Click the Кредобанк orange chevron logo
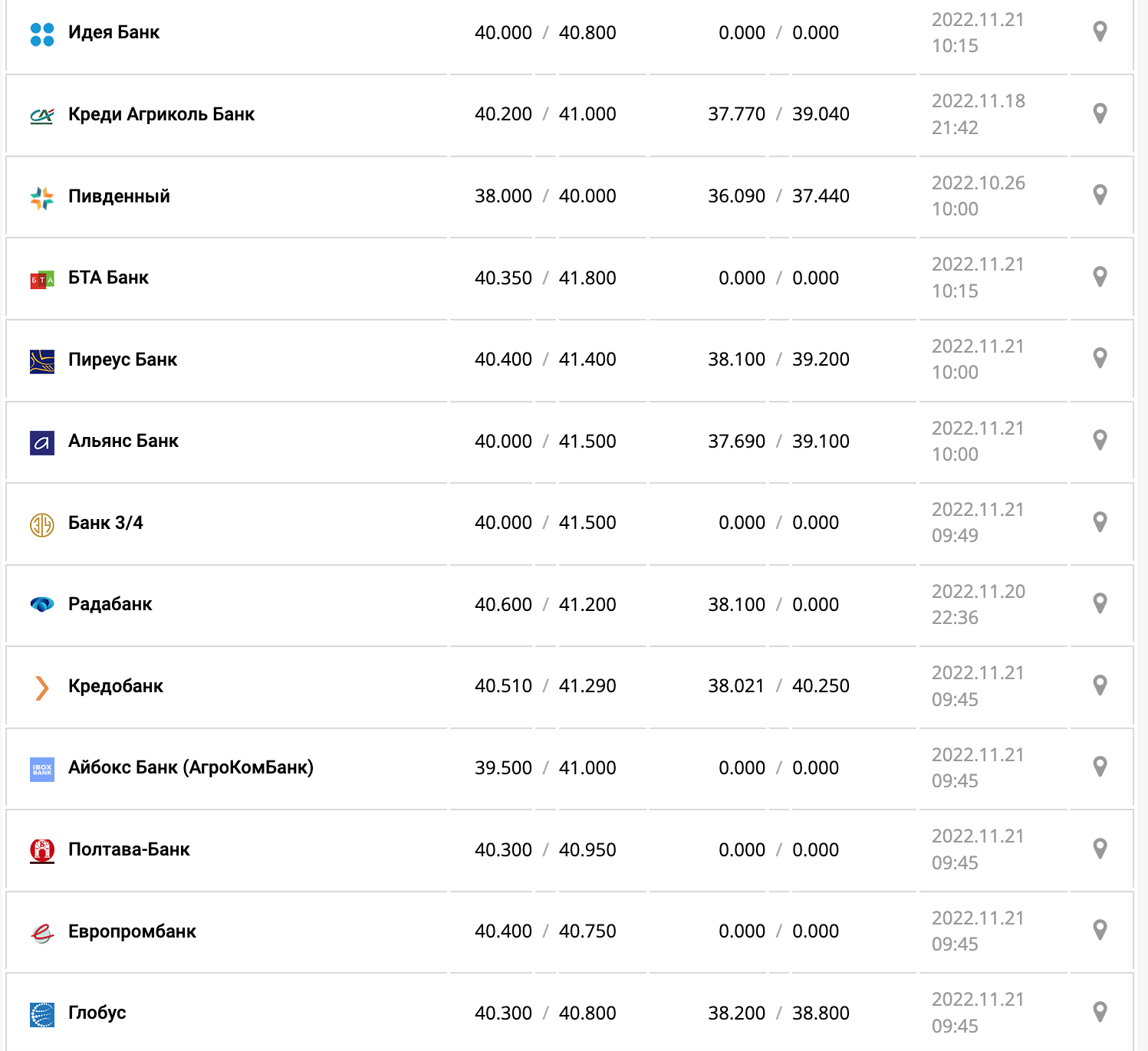 click(x=42, y=688)
